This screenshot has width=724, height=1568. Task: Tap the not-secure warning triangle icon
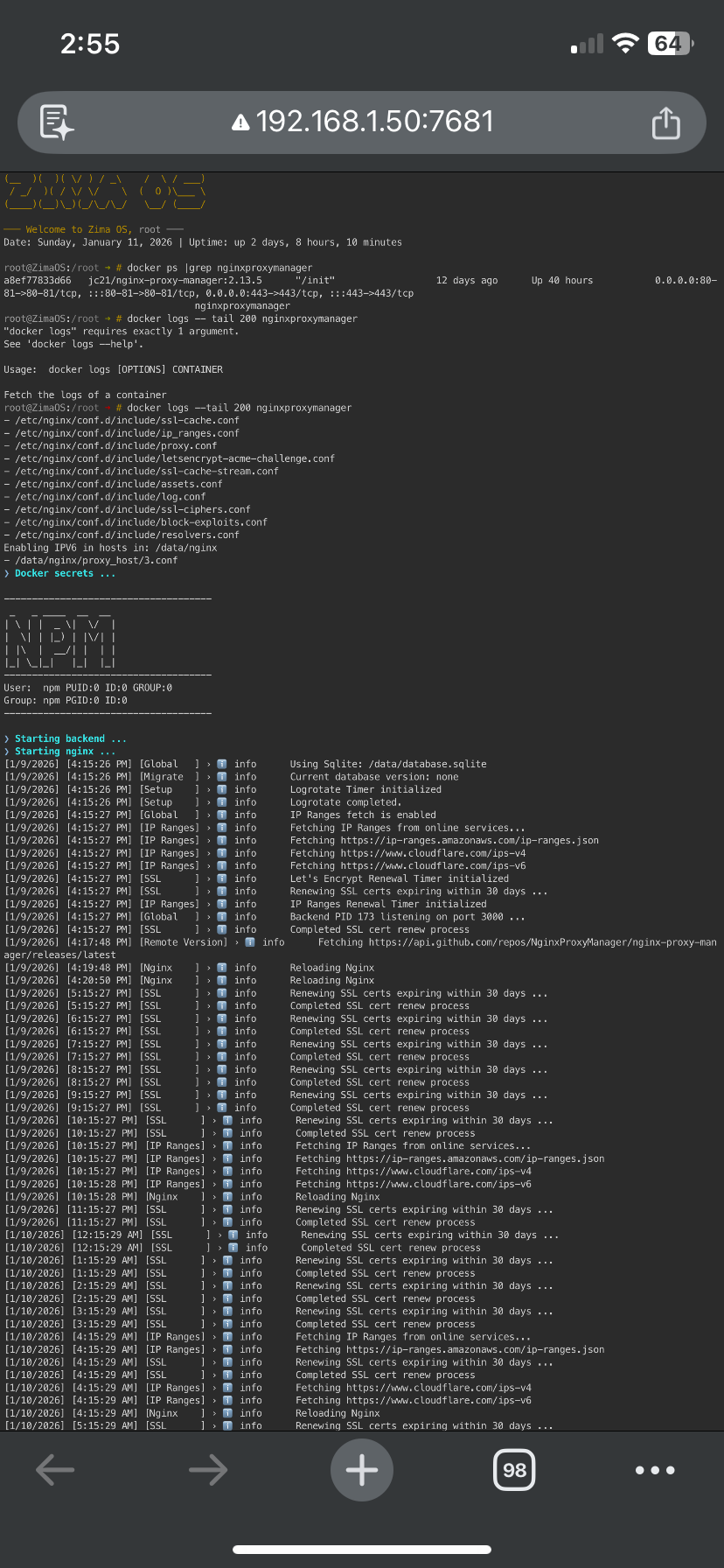click(x=240, y=122)
